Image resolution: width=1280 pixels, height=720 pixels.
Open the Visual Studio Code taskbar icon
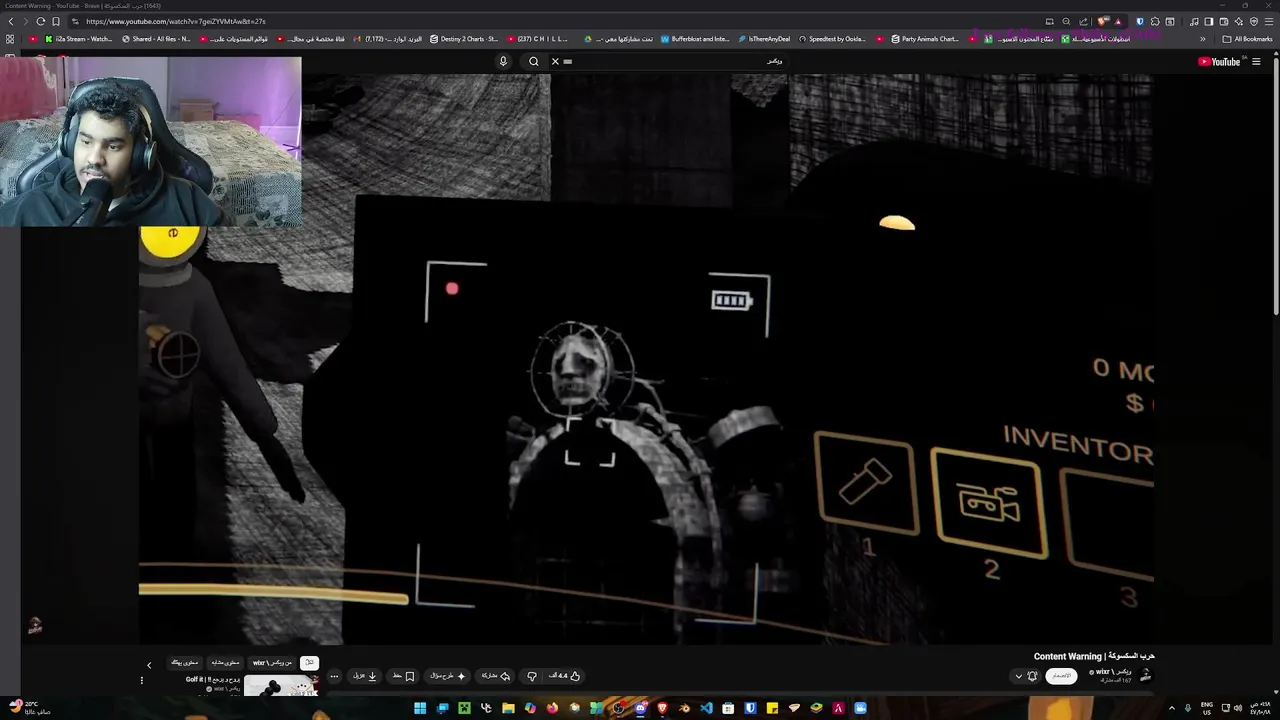[x=706, y=708]
